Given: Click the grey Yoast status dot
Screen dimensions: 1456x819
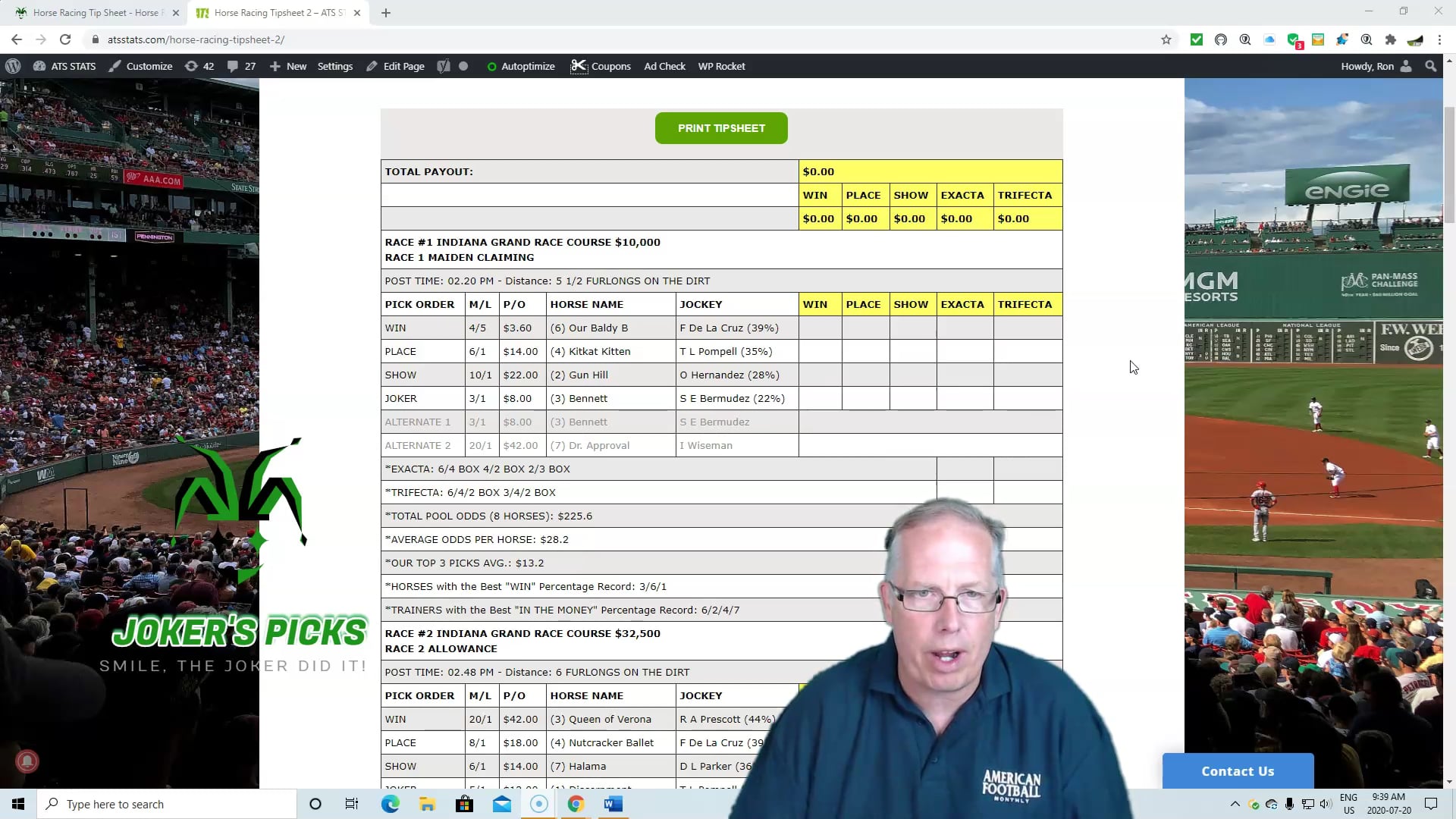Looking at the screenshot, I should 463,66.
